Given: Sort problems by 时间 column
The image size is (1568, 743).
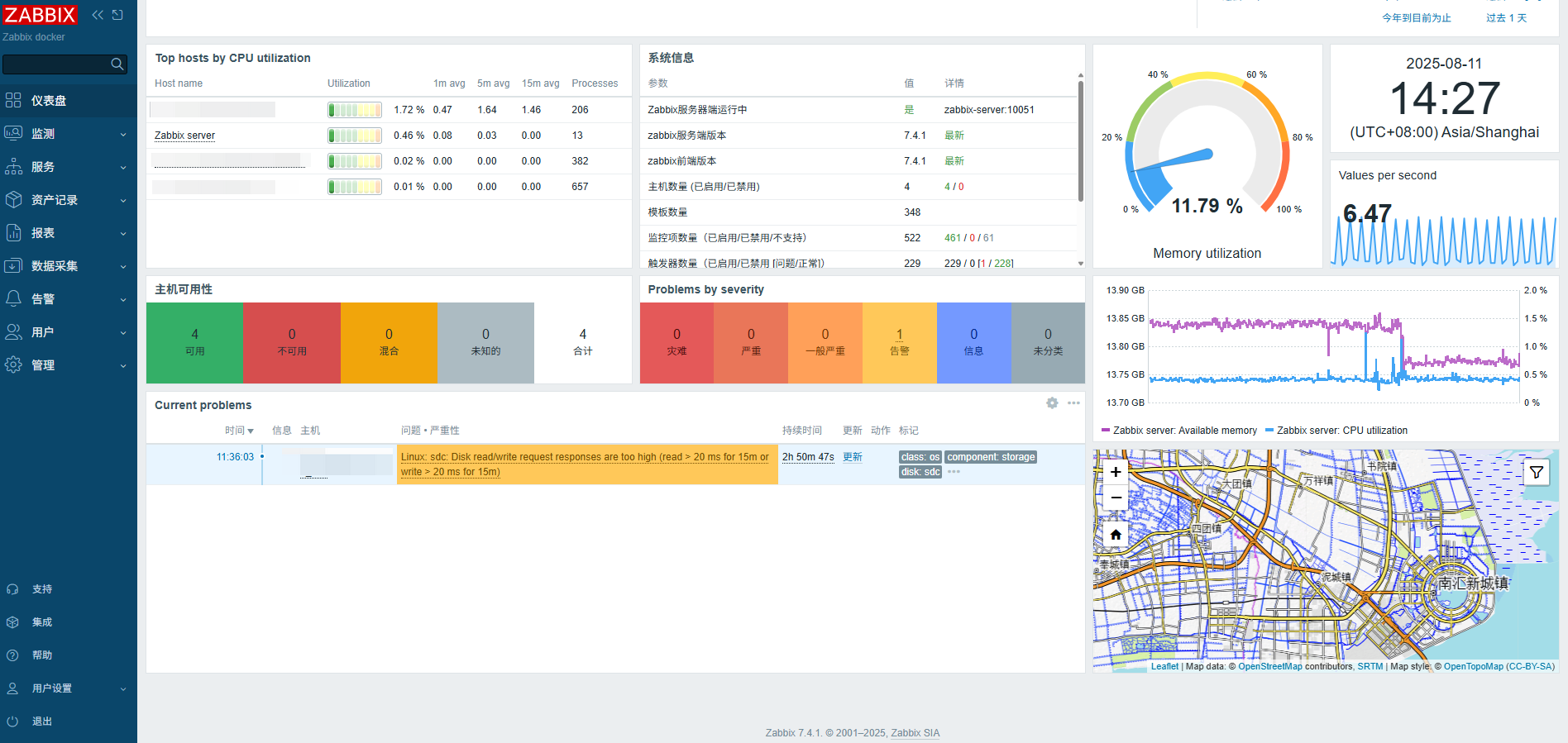Looking at the screenshot, I should (x=239, y=431).
